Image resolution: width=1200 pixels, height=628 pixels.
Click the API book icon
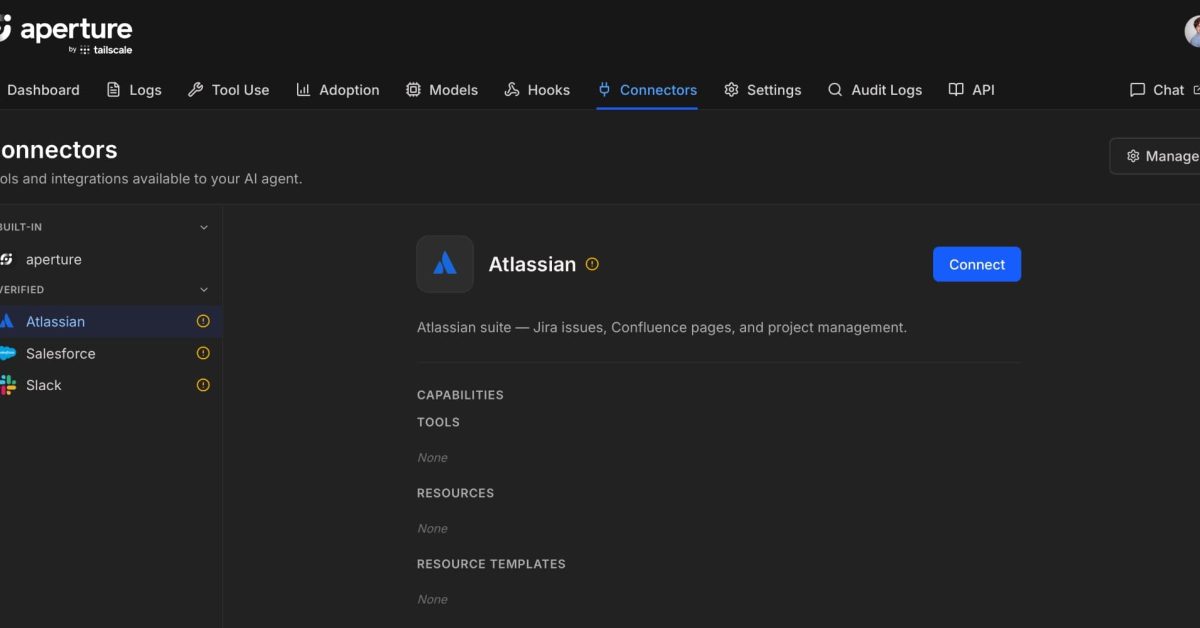point(956,90)
